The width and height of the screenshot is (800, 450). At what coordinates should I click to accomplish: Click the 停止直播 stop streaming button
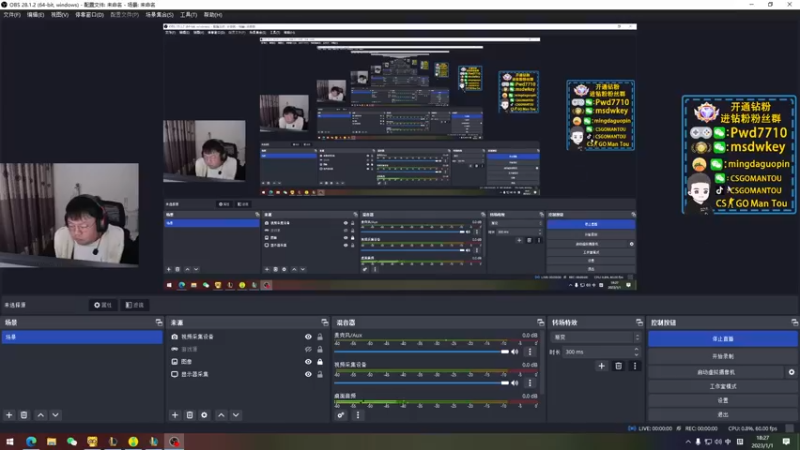pos(722,339)
